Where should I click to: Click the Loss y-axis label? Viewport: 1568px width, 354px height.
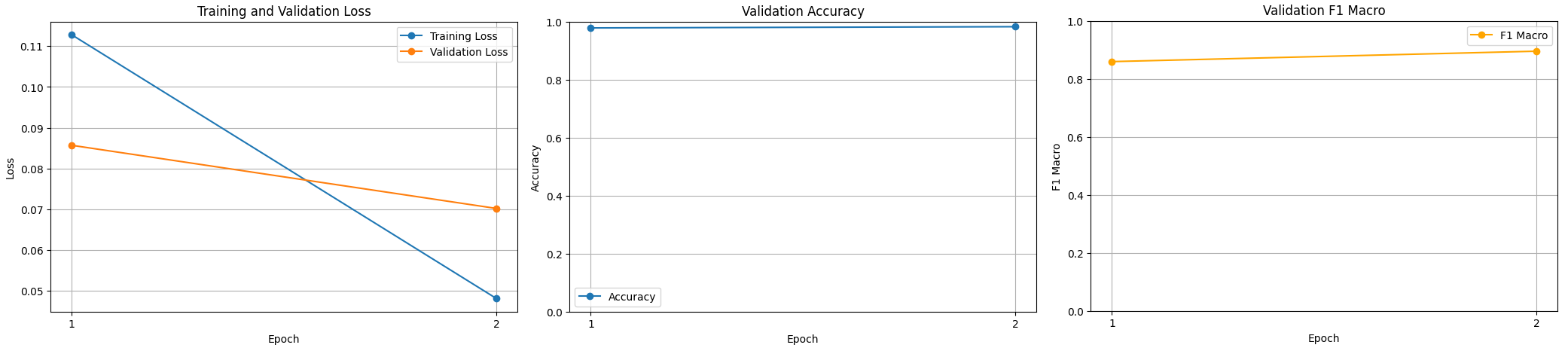click(x=11, y=168)
